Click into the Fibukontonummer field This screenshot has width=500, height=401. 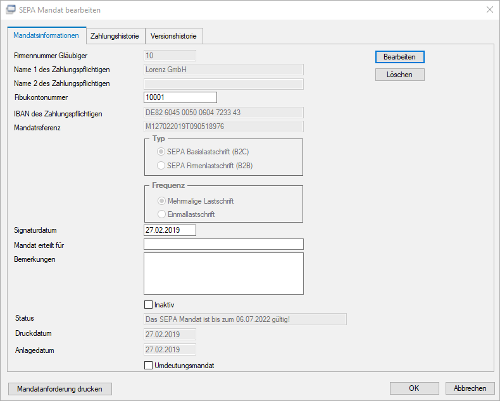(x=180, y=97)
